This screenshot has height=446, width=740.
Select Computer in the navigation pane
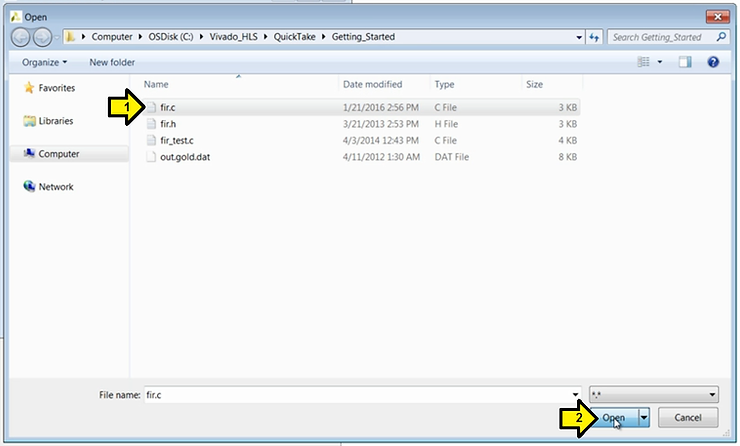pos(30,154)
